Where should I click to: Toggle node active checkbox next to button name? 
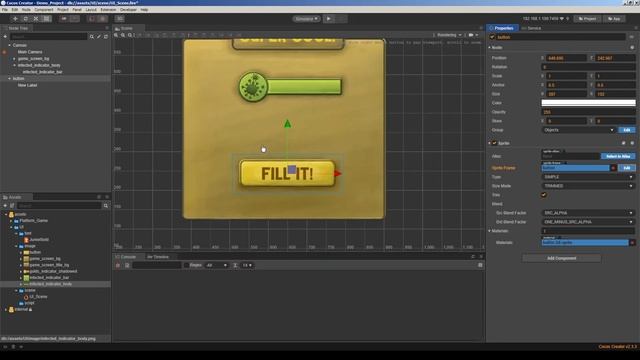(x=492, y=37)
